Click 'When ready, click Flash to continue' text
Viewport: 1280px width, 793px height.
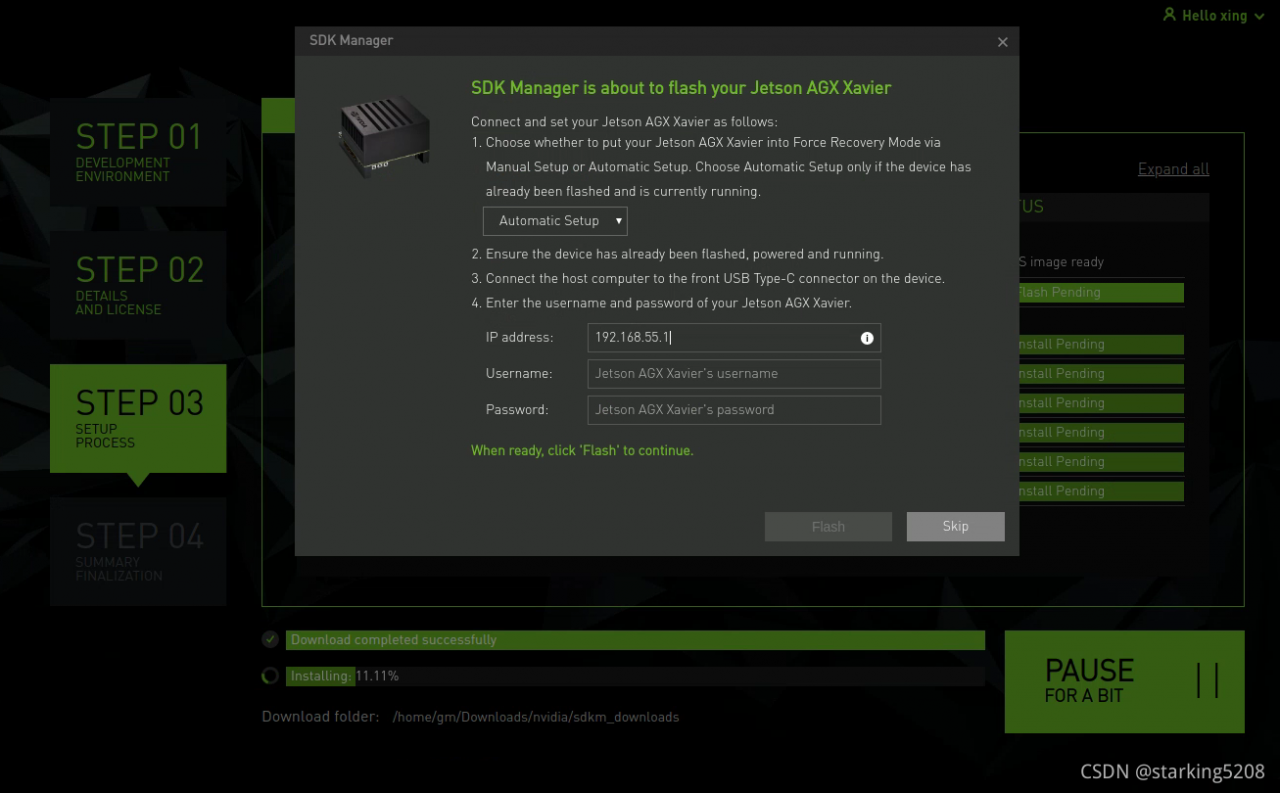(582, 451)
